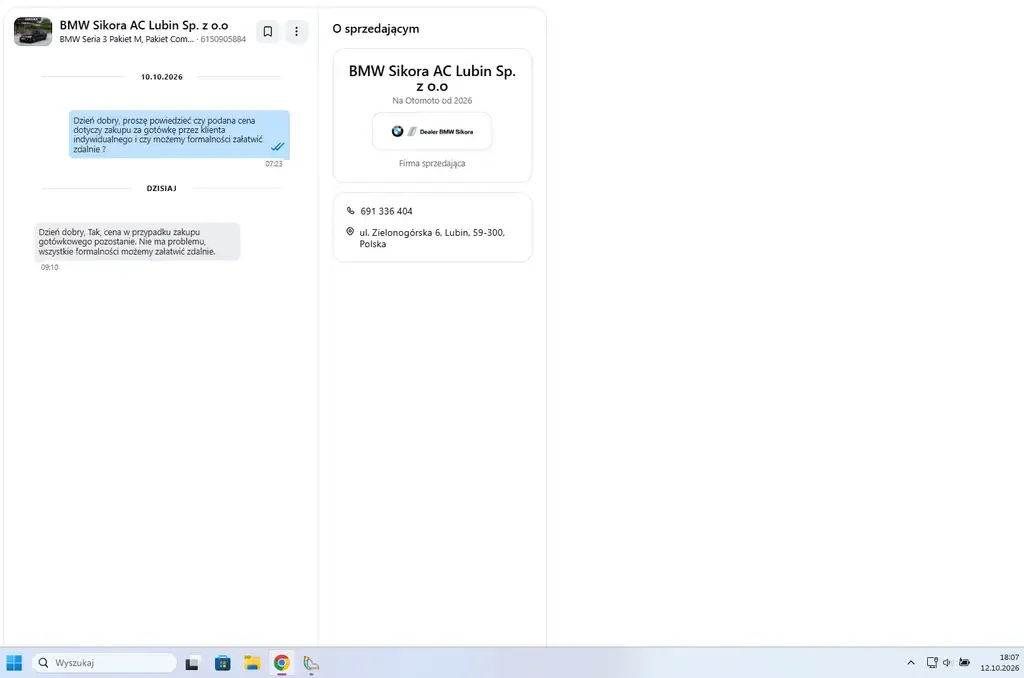Click the 09:10 message timestamp
Image resolution: width=1024 pixels, height=678 pixels.
(50, 267)
